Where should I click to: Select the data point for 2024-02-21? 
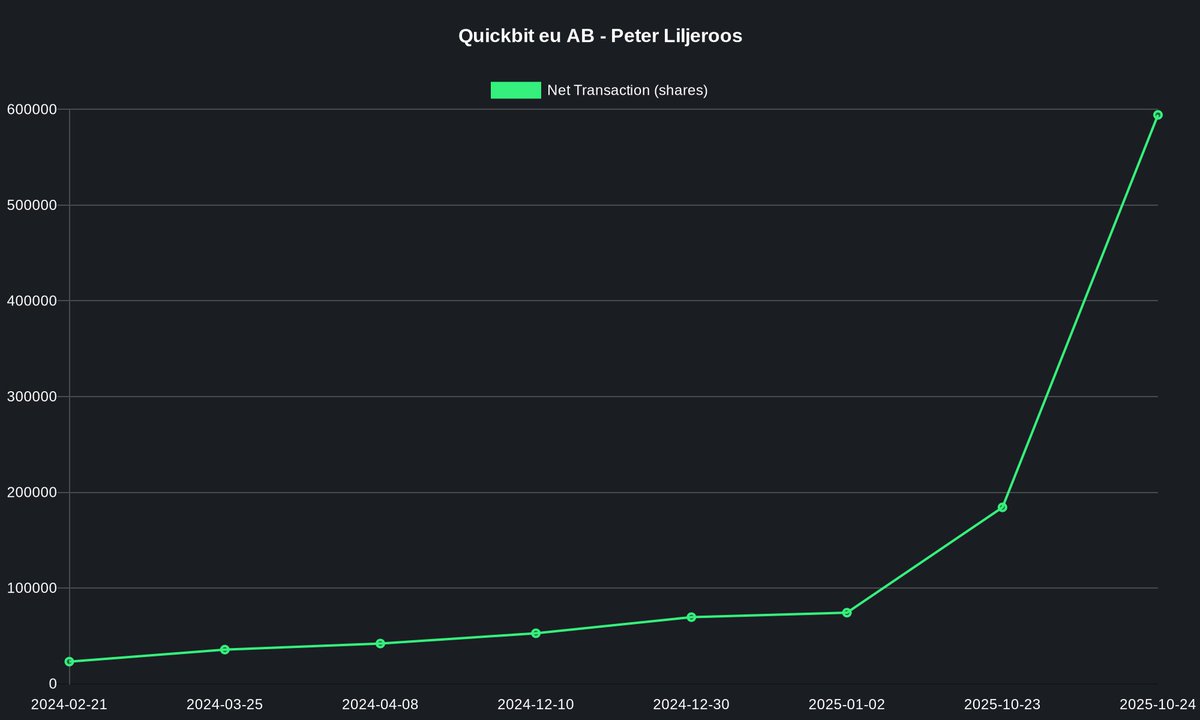click(69, 662)
